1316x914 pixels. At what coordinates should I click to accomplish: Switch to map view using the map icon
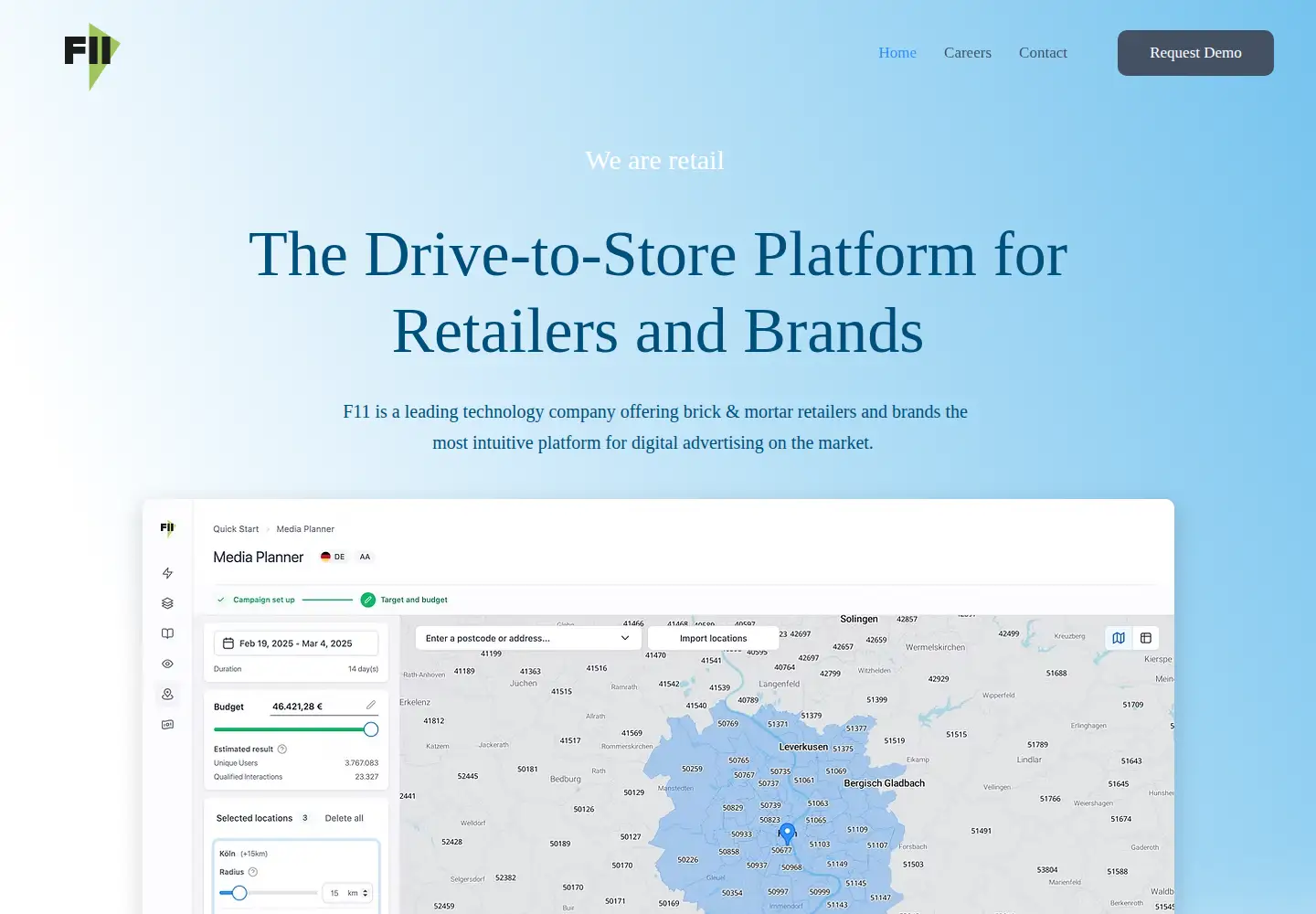point(1119,638)
